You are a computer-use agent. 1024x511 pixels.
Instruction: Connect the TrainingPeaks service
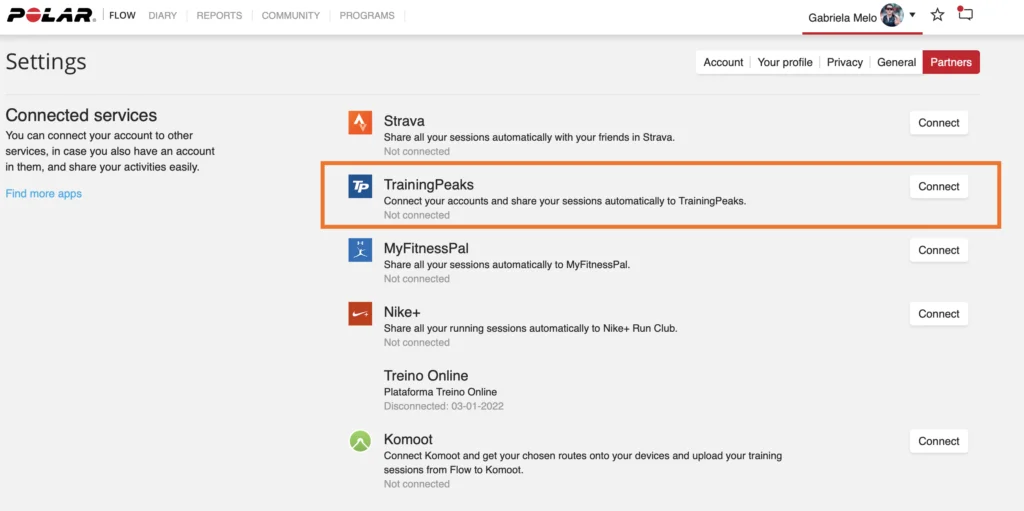[938, 187]
